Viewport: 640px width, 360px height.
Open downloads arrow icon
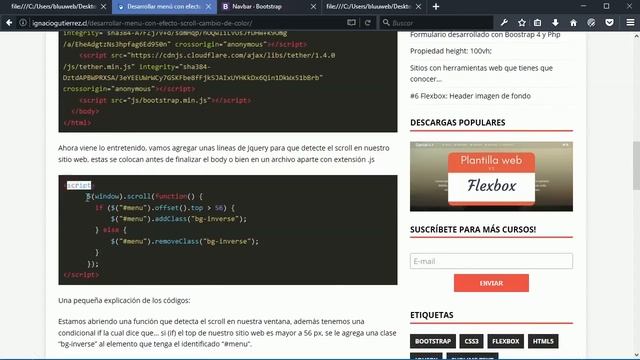pyautogui.click(x=556, y=23)
